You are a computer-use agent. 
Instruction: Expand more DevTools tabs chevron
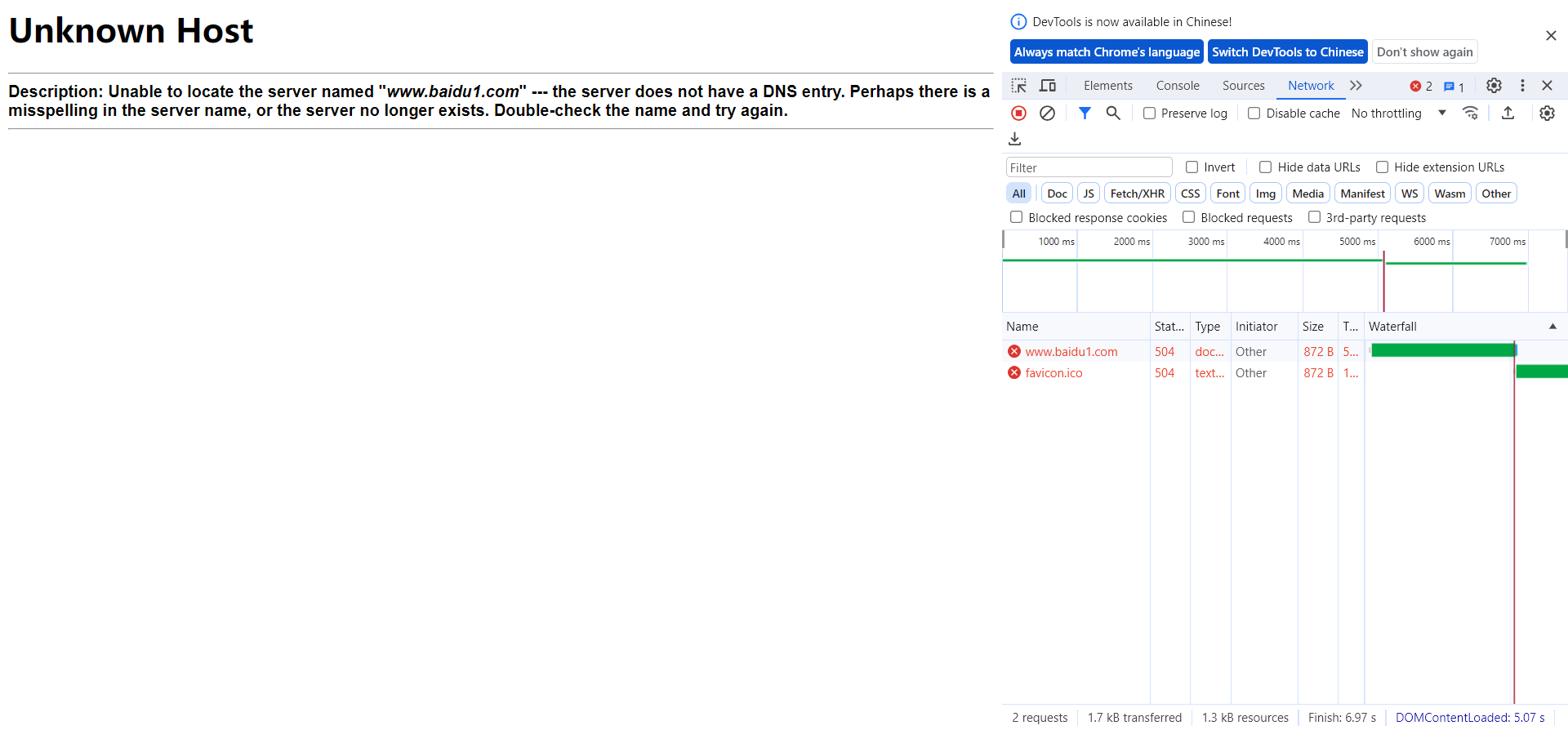click(1356, 86)
